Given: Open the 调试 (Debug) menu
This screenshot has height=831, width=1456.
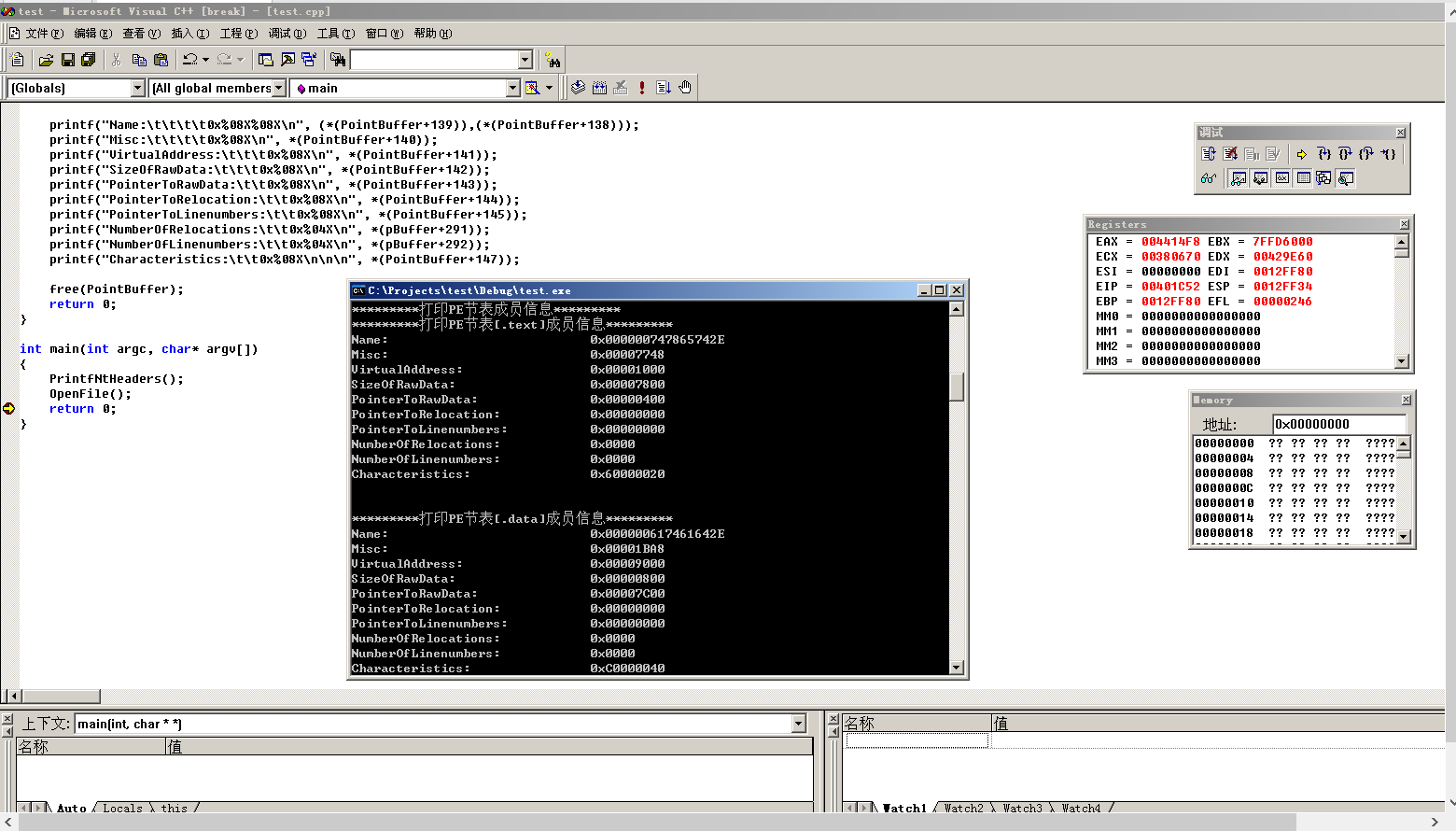Looking at the screenshot, I should (287, 34).
